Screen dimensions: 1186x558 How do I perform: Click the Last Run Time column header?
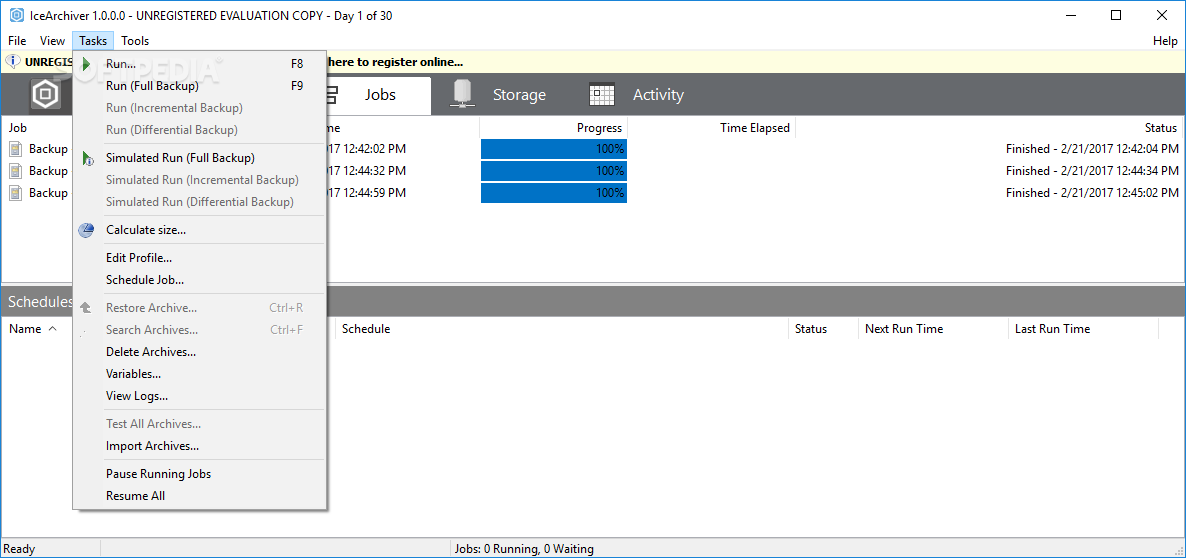[1083, 329]
